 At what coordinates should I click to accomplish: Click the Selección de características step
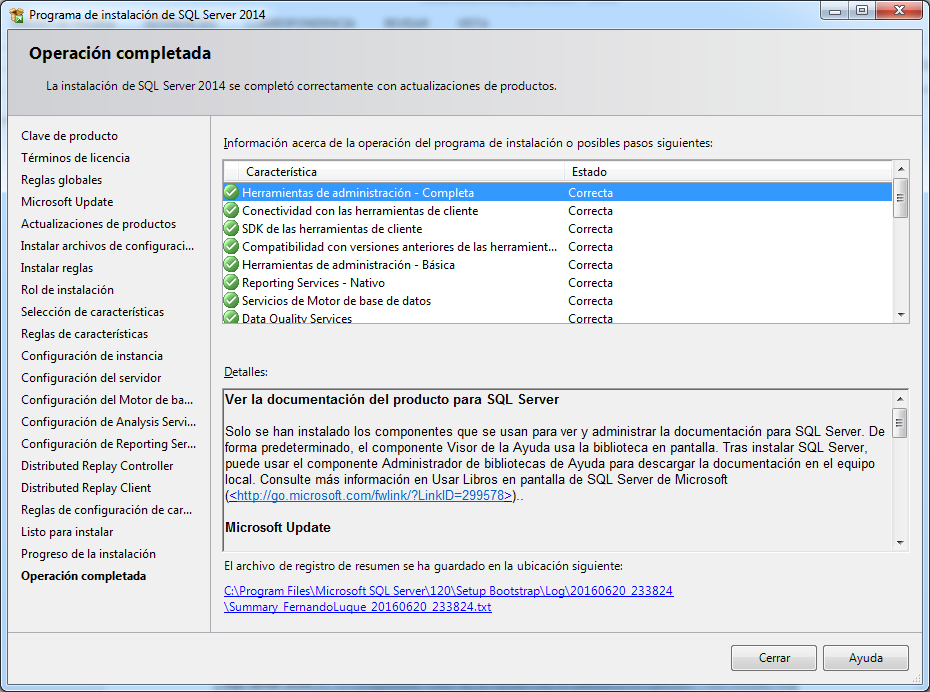click(x=93, y=311)
